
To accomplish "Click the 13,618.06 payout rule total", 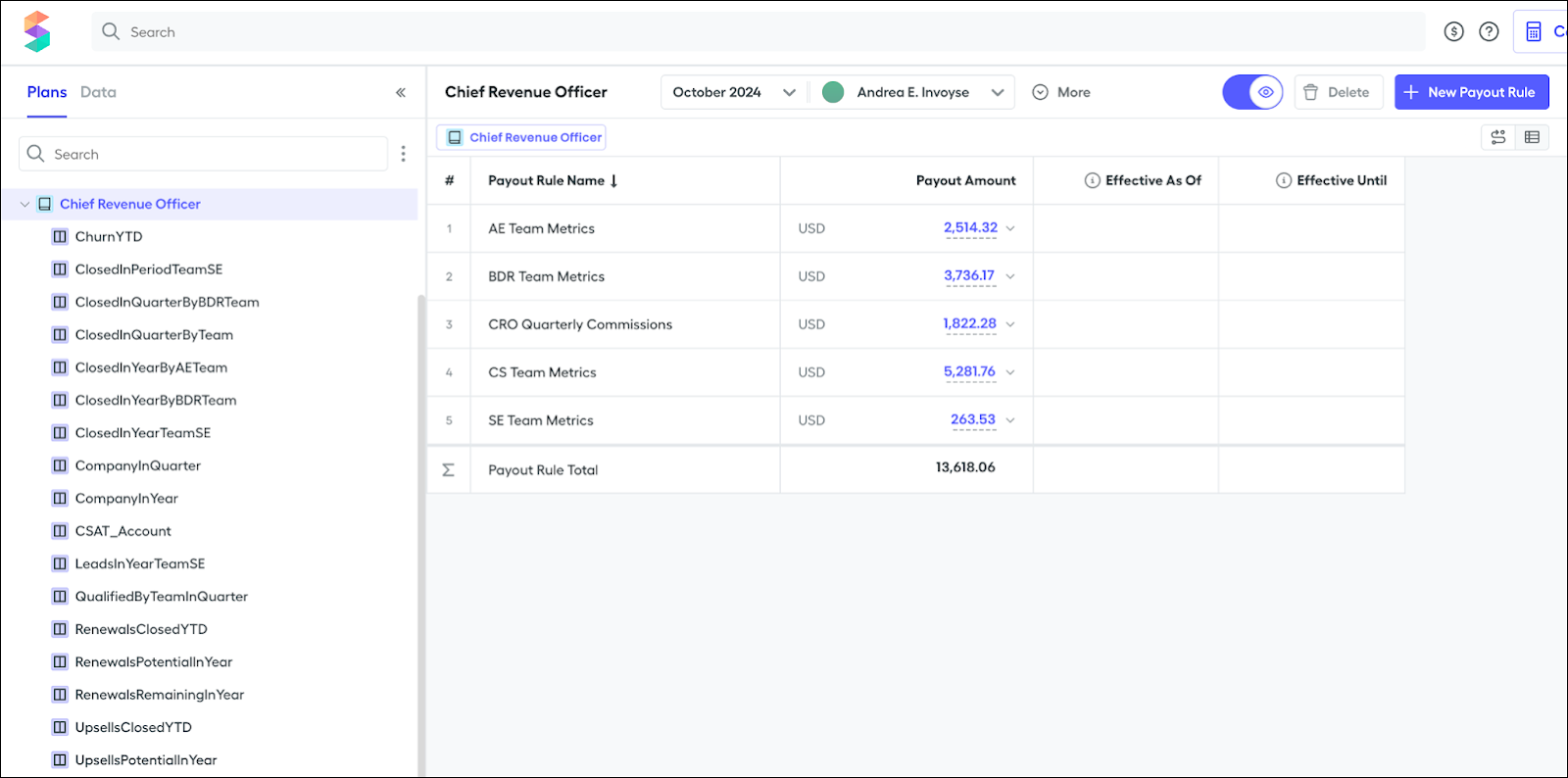I will click(x=965, y=467).
